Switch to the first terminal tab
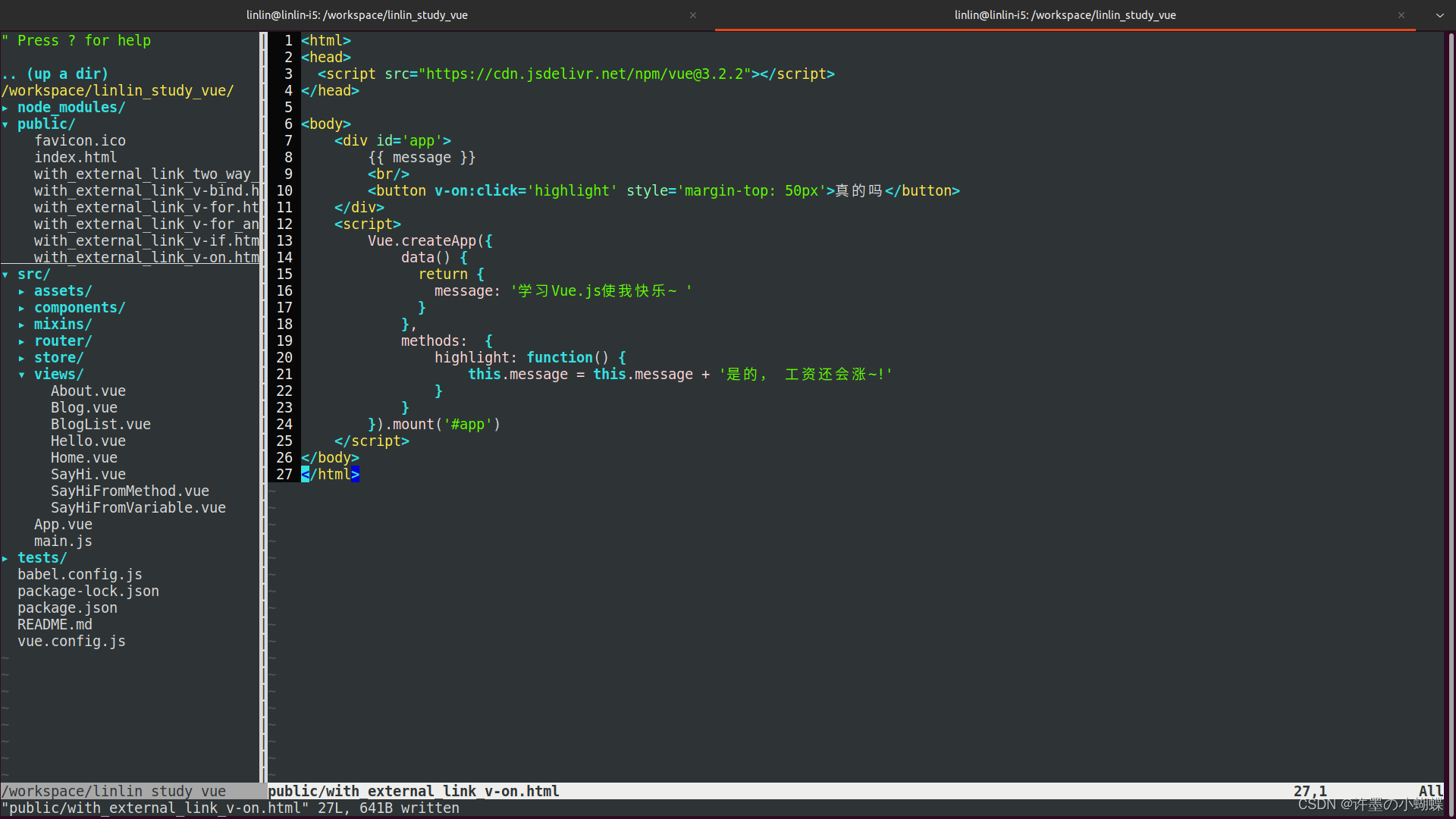Viewport: 1456px width, 819px height. (356, 15)
